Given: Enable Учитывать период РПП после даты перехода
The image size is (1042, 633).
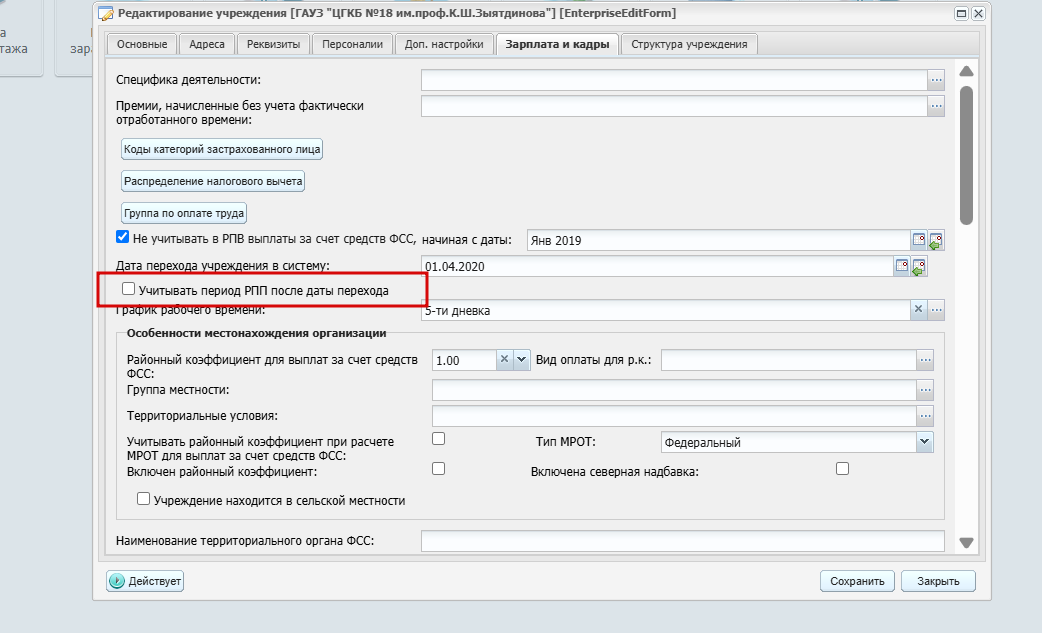Looking at the screenshot, I should coord(128,289).
